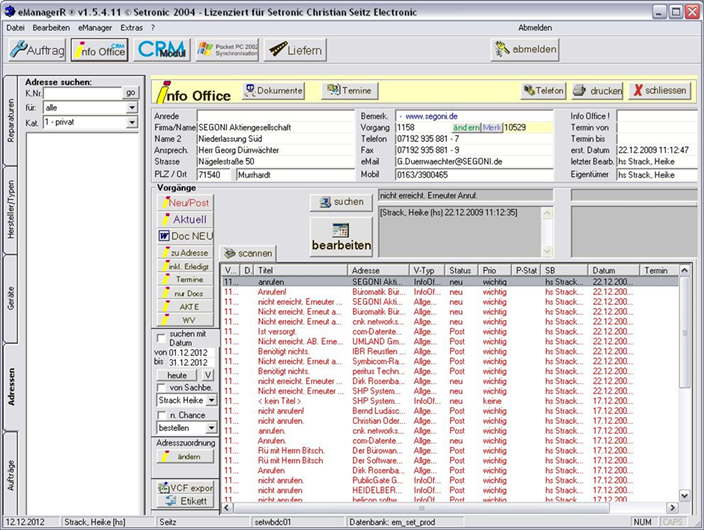Open Termine calendar button
The image size is (705, 530).
tap(349, 91)
